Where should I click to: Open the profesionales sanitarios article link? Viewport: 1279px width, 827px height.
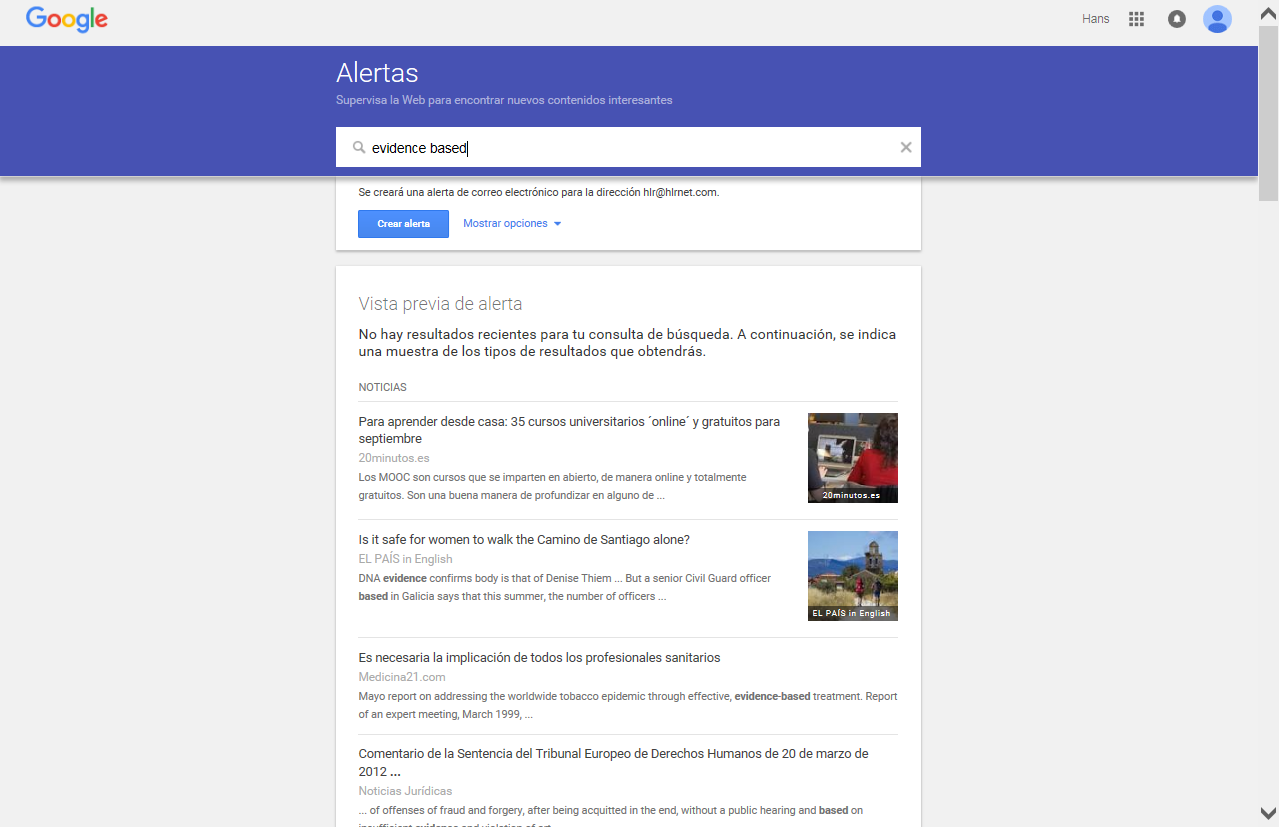click(539, 658)
